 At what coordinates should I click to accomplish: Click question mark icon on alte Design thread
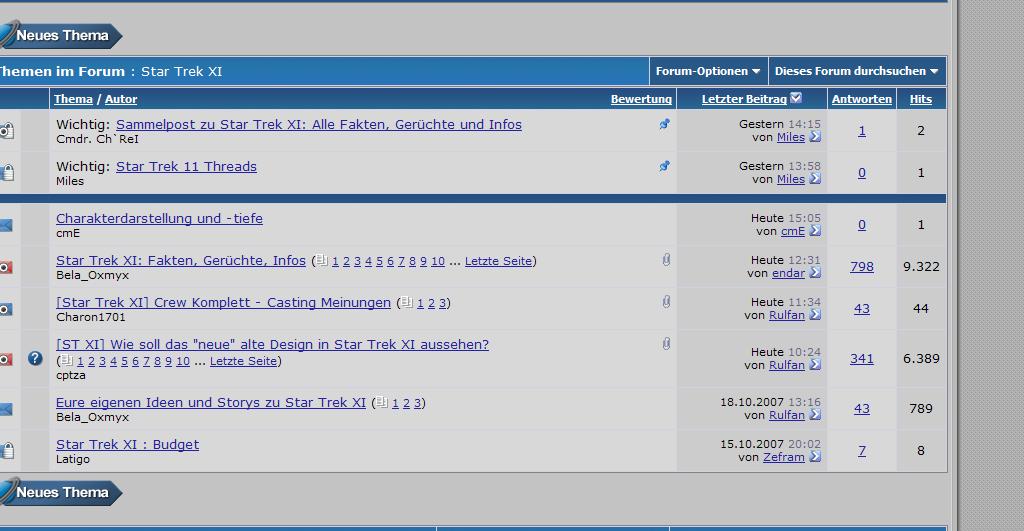pos(35,358)
